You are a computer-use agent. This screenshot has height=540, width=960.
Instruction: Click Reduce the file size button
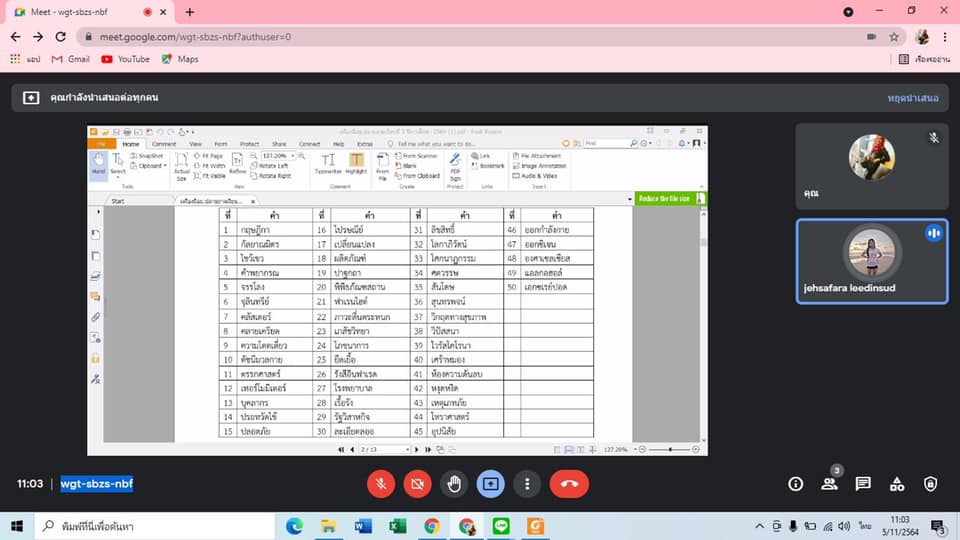[x=664, y=199]
